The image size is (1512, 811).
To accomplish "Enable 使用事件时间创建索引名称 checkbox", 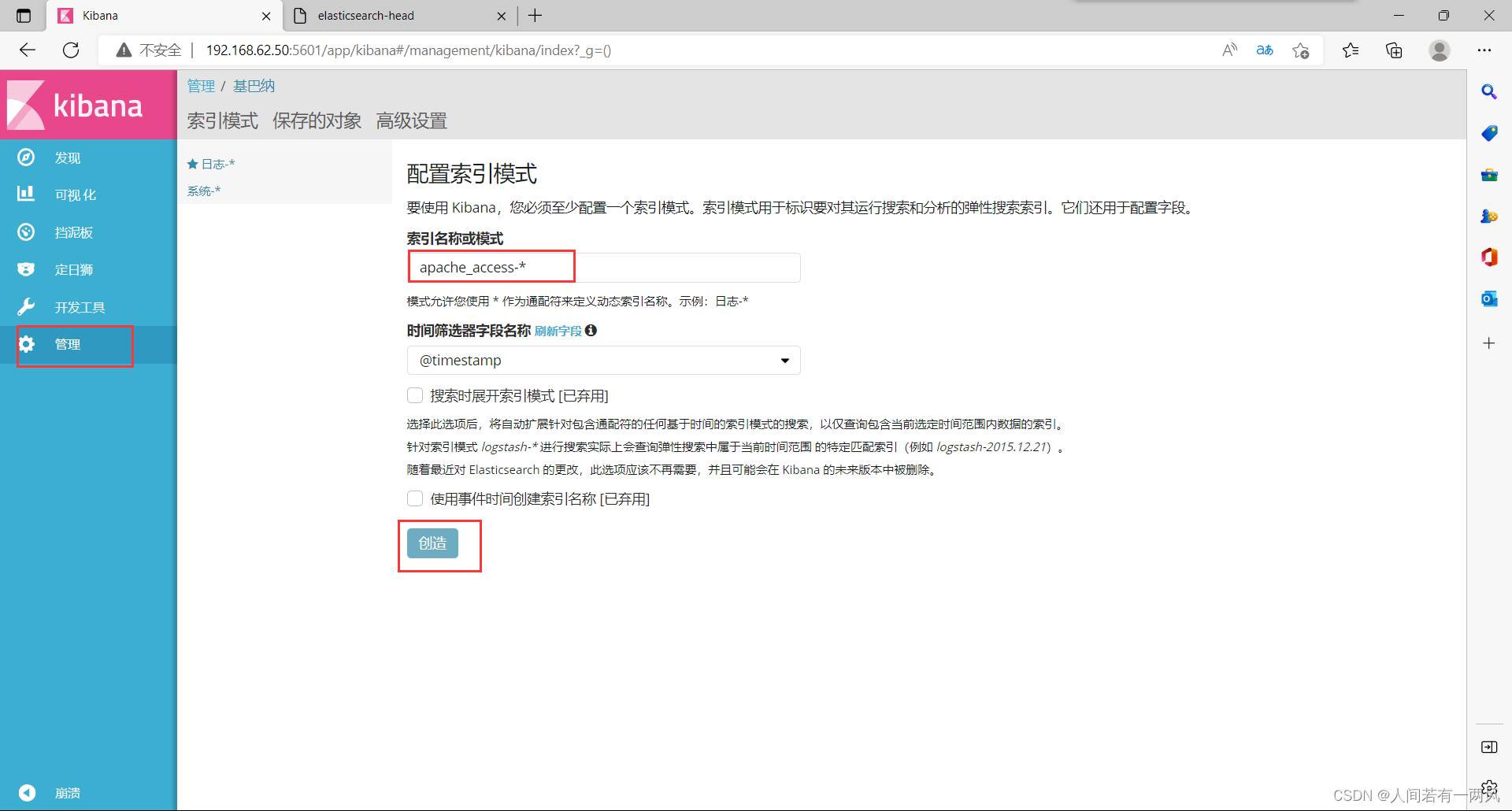I will [x=415, y=498].
